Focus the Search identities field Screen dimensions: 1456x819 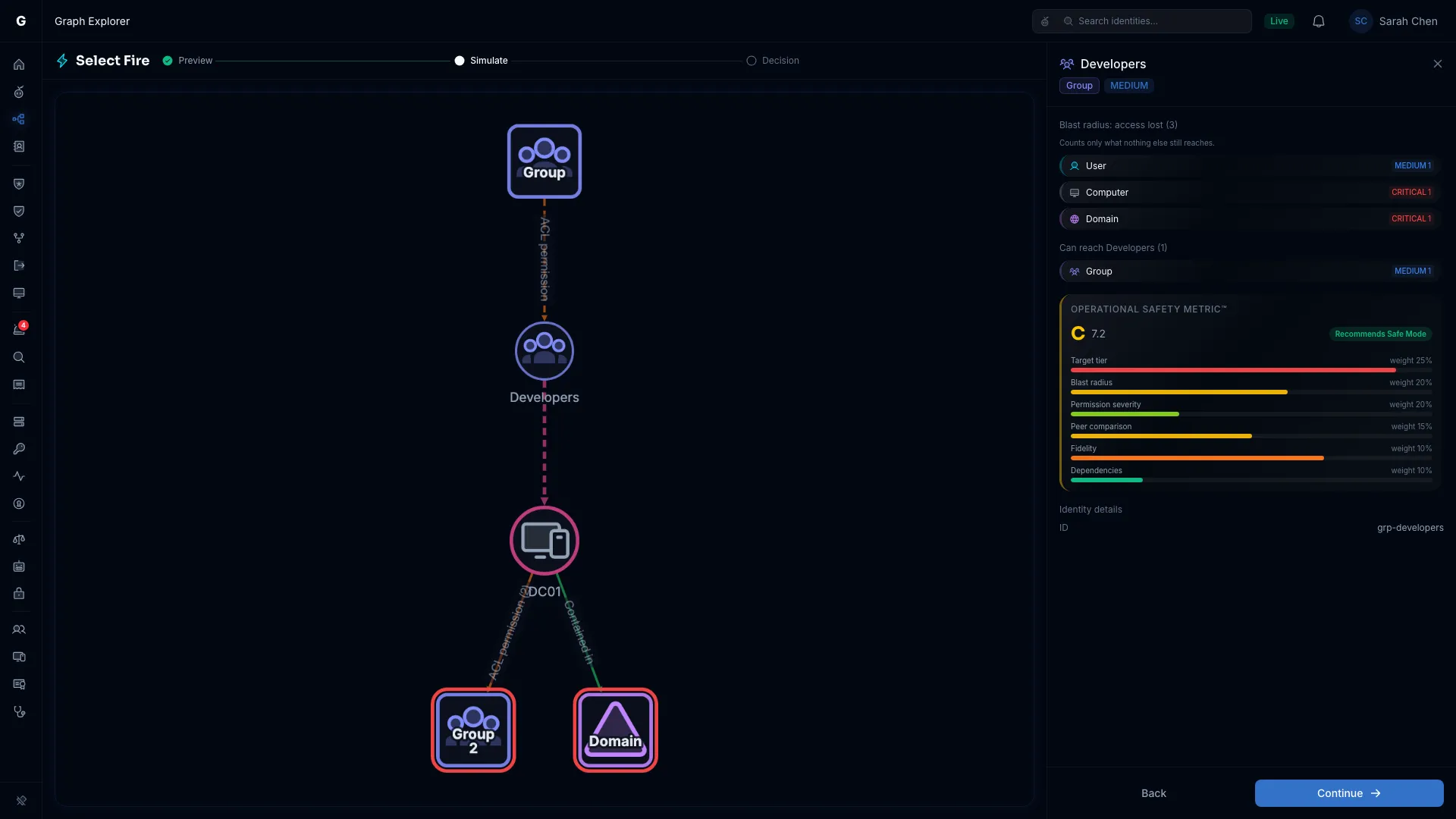pos(1142,21)
